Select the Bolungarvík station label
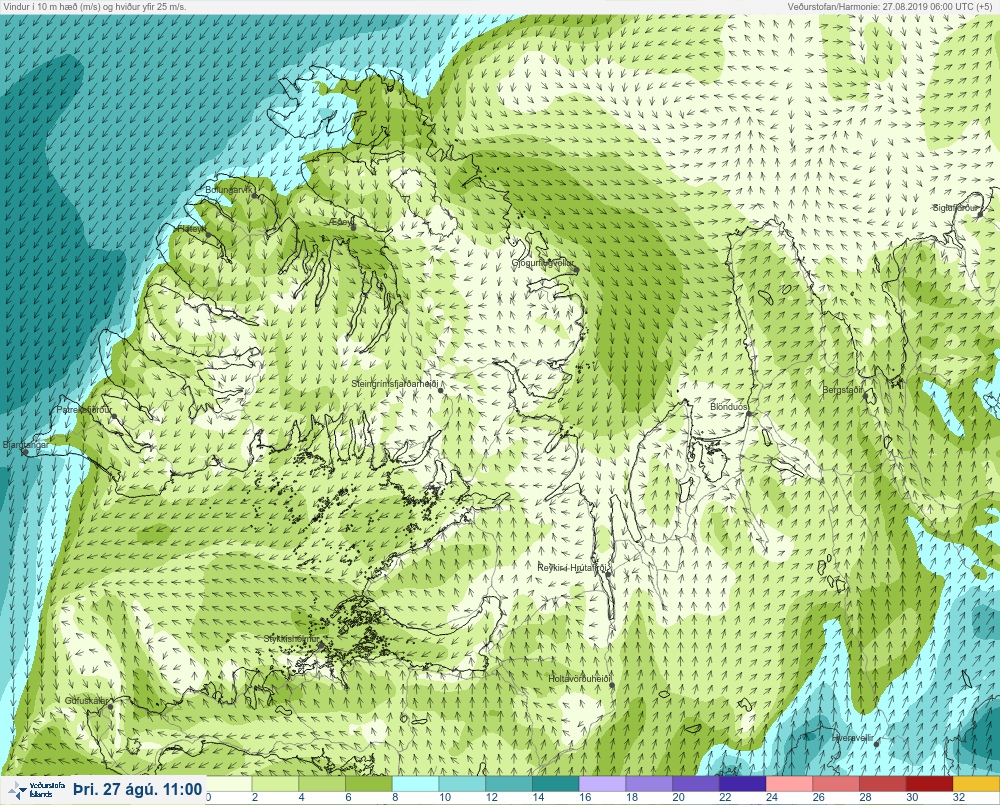This screenshot has height=805, width=1000. tap(229, 190)
